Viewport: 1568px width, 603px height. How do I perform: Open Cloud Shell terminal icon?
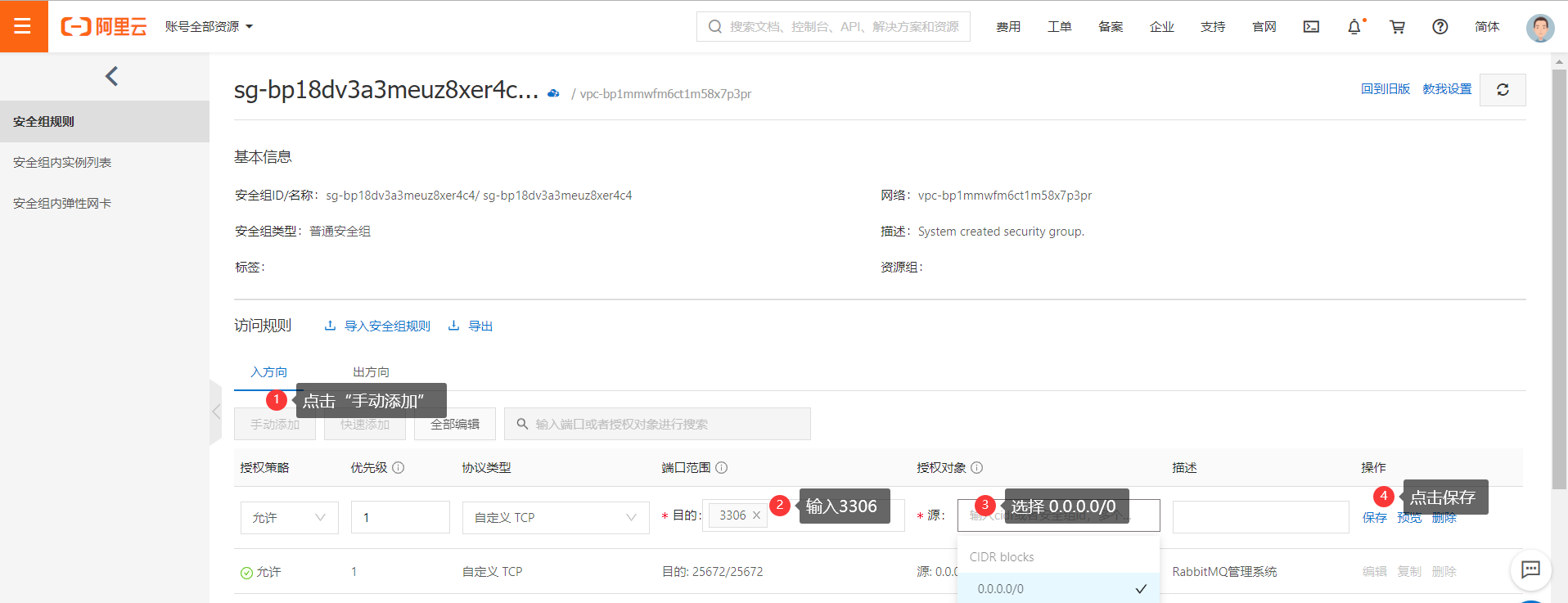pyautogui.click(x=1311, y=27)
